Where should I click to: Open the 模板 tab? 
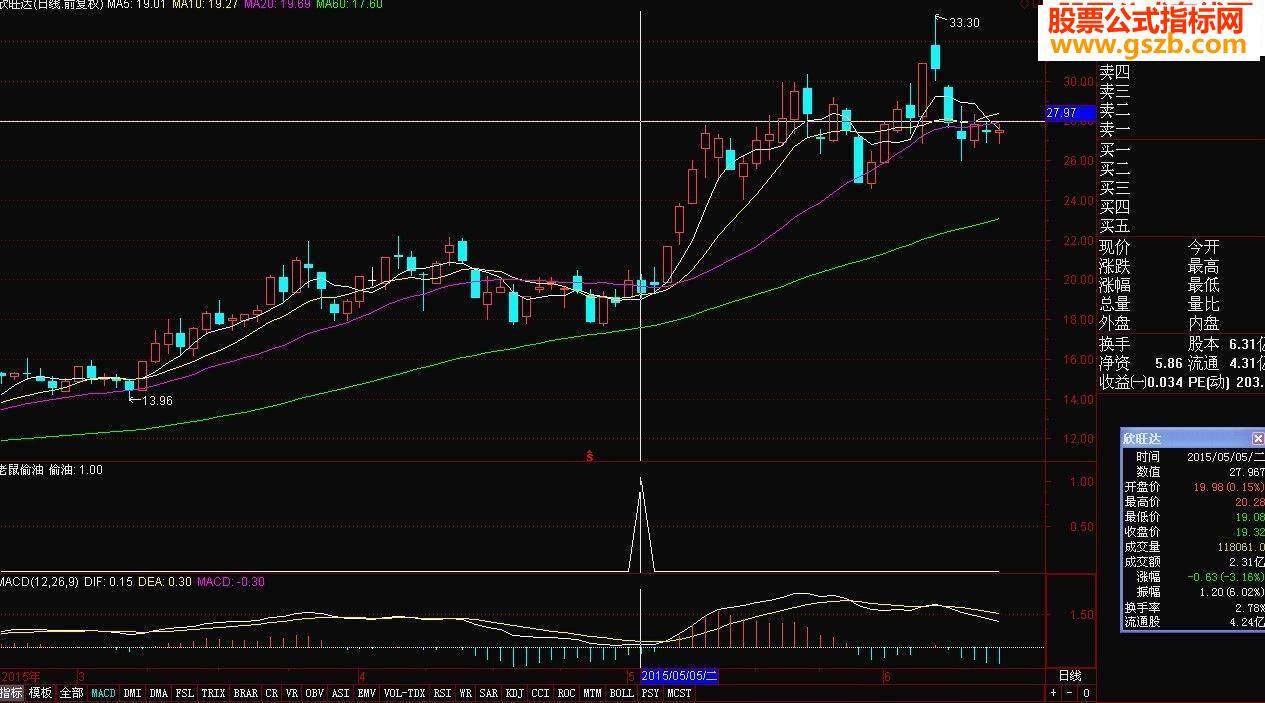click(x=41, y=693)
